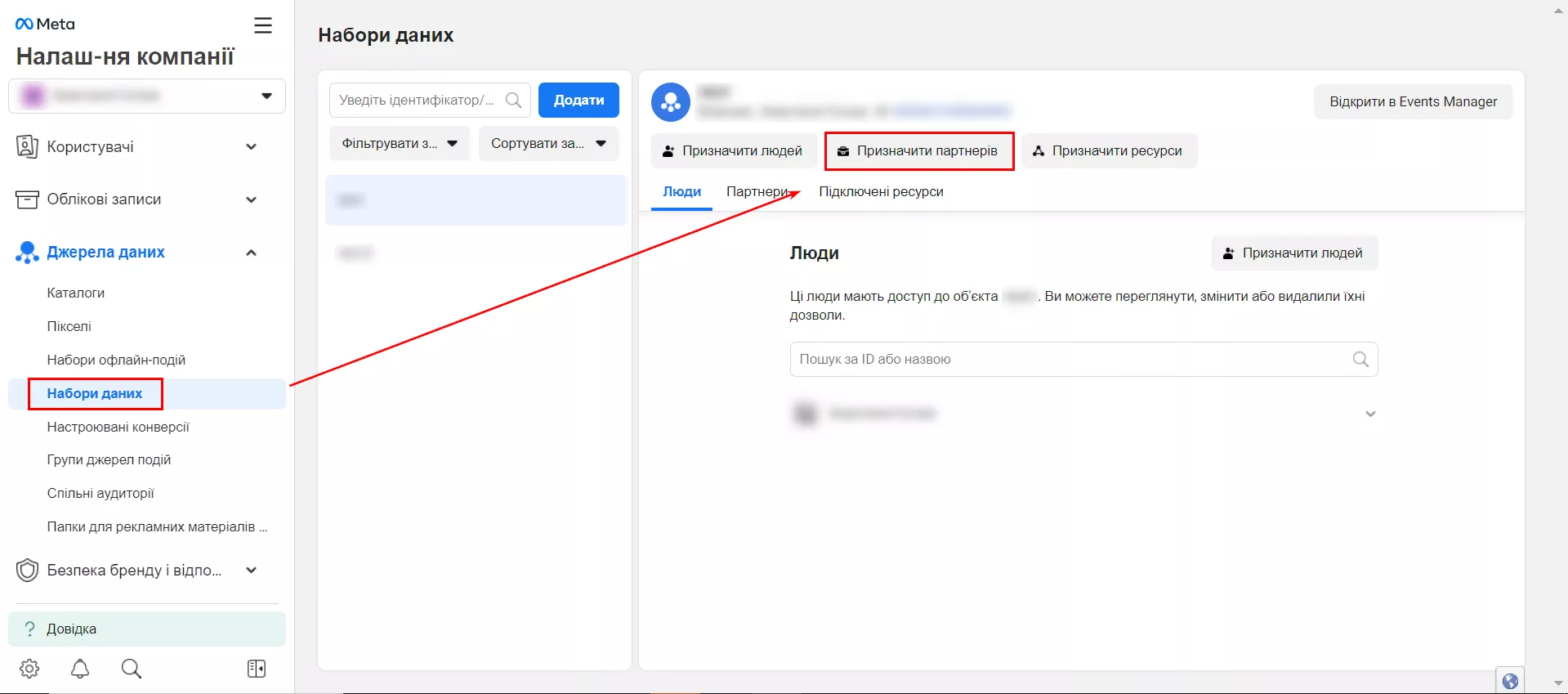This screenshot has height=694, width=1568.
Task: Open Набори офлайн-подій in the sidebar
Action: pos(116,360)
